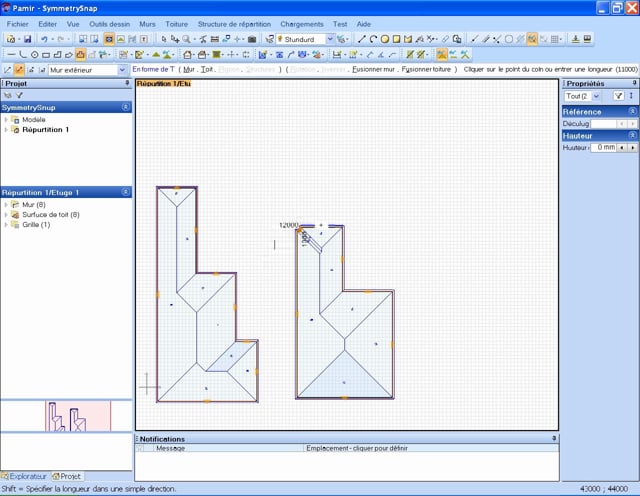Open the Editer menu
Screen dimensions: 640x496
47,24
